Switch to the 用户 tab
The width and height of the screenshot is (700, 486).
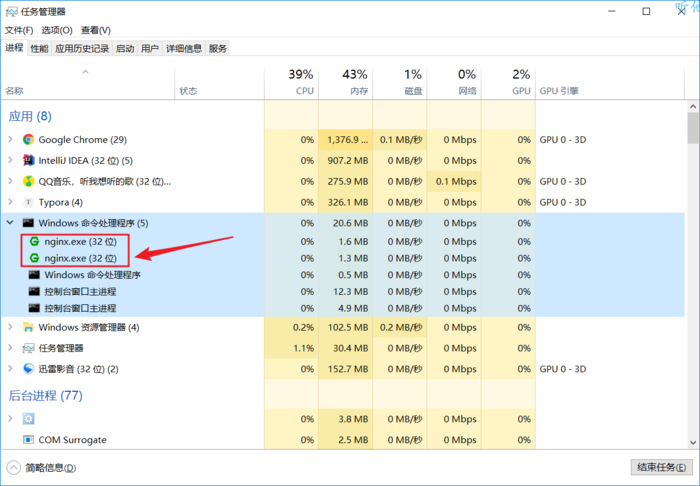pos(150,49)
